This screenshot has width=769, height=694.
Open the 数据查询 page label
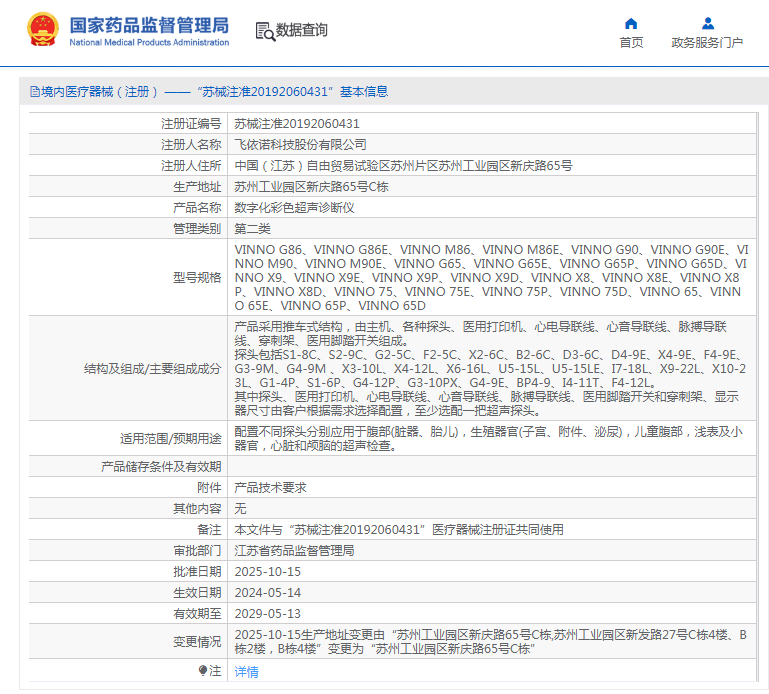[x=301, y=31]
